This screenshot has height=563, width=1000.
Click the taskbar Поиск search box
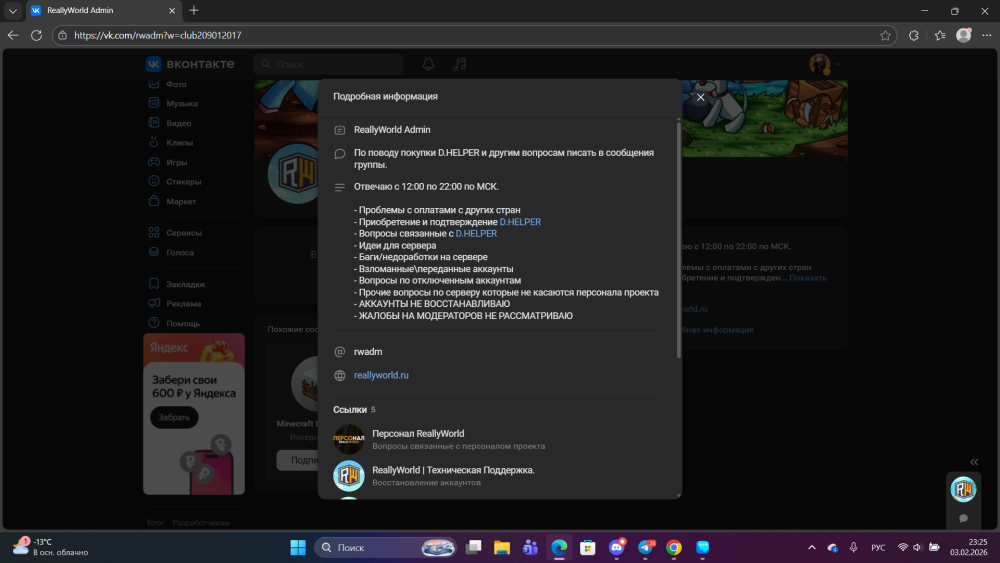click(386, 547)
